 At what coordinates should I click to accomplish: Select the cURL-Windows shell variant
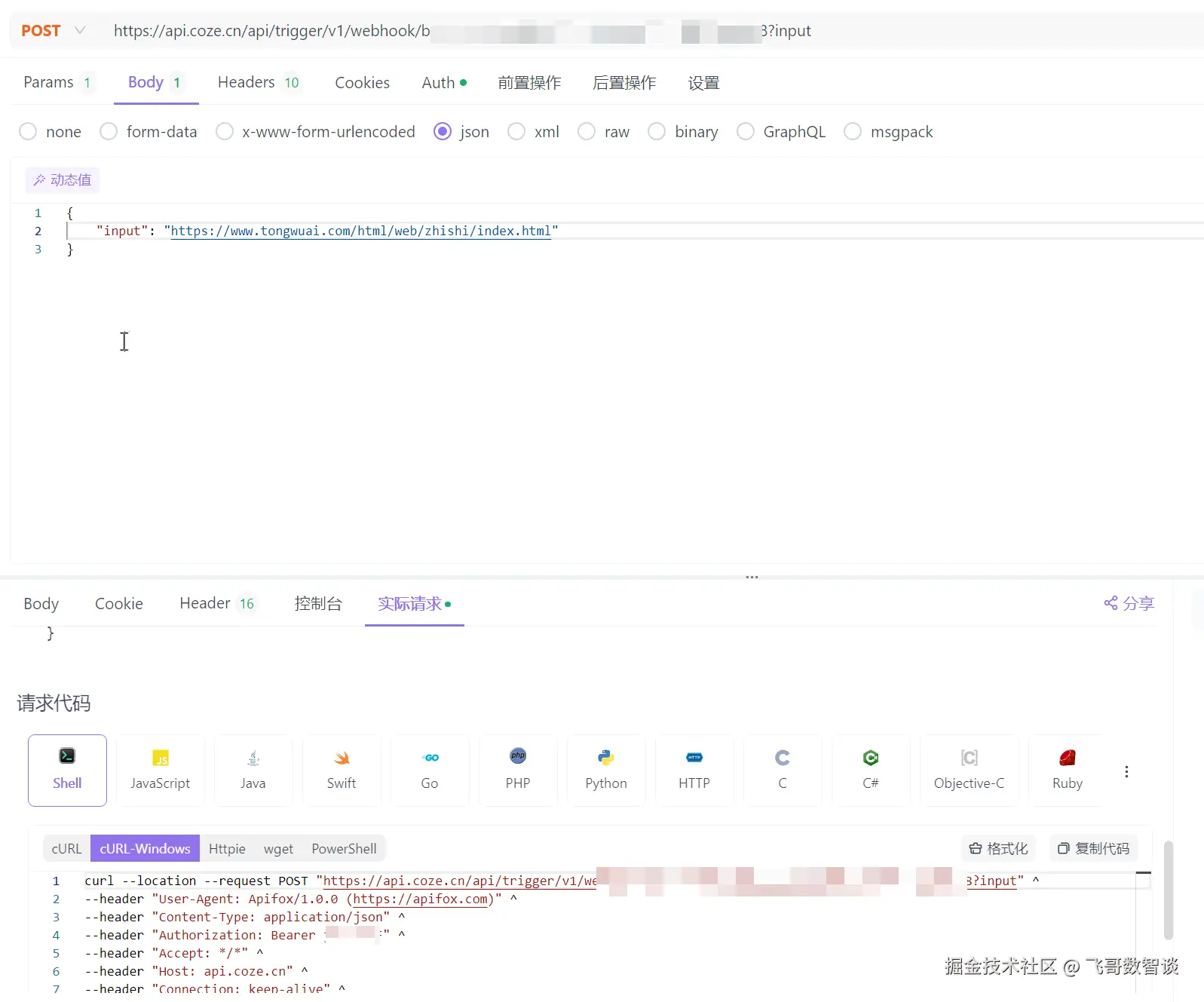coord(146,849)
